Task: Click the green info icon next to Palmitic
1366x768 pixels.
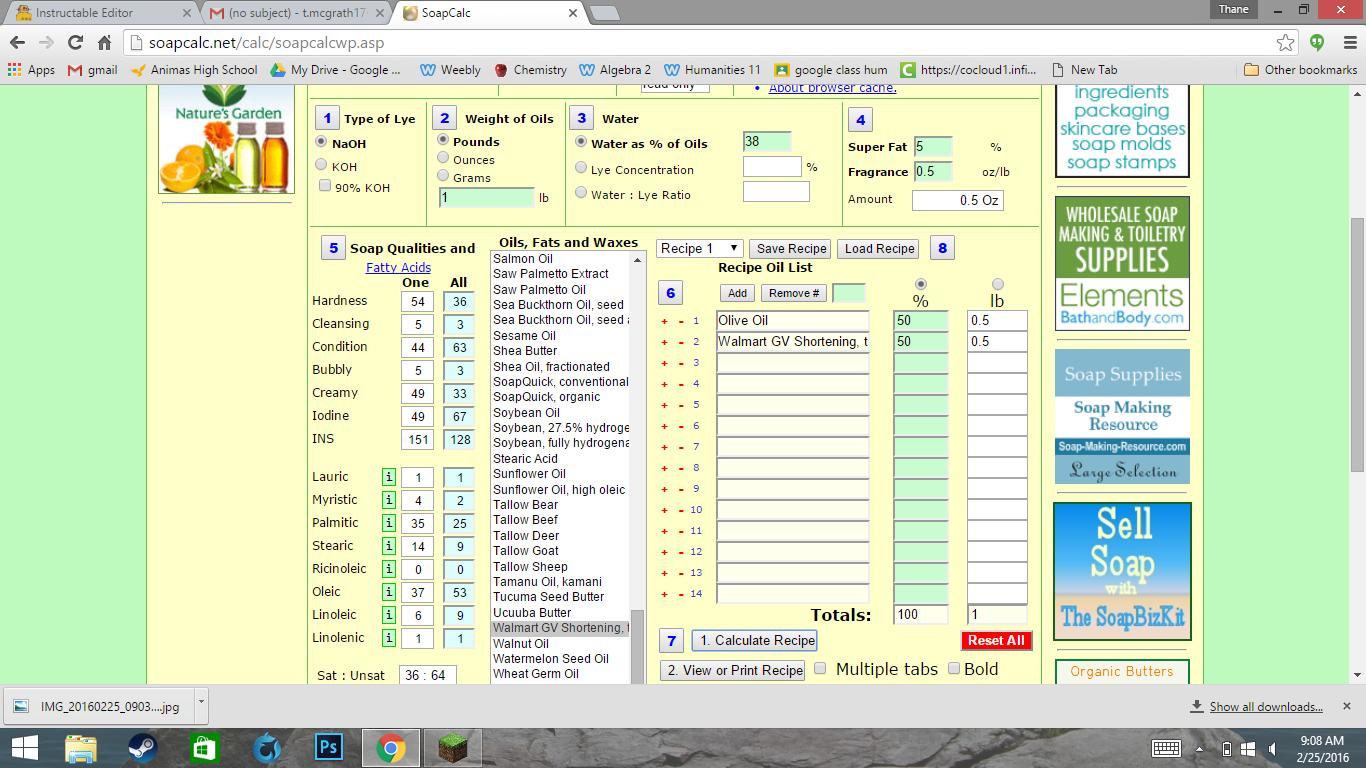Action: coord(389,523)
